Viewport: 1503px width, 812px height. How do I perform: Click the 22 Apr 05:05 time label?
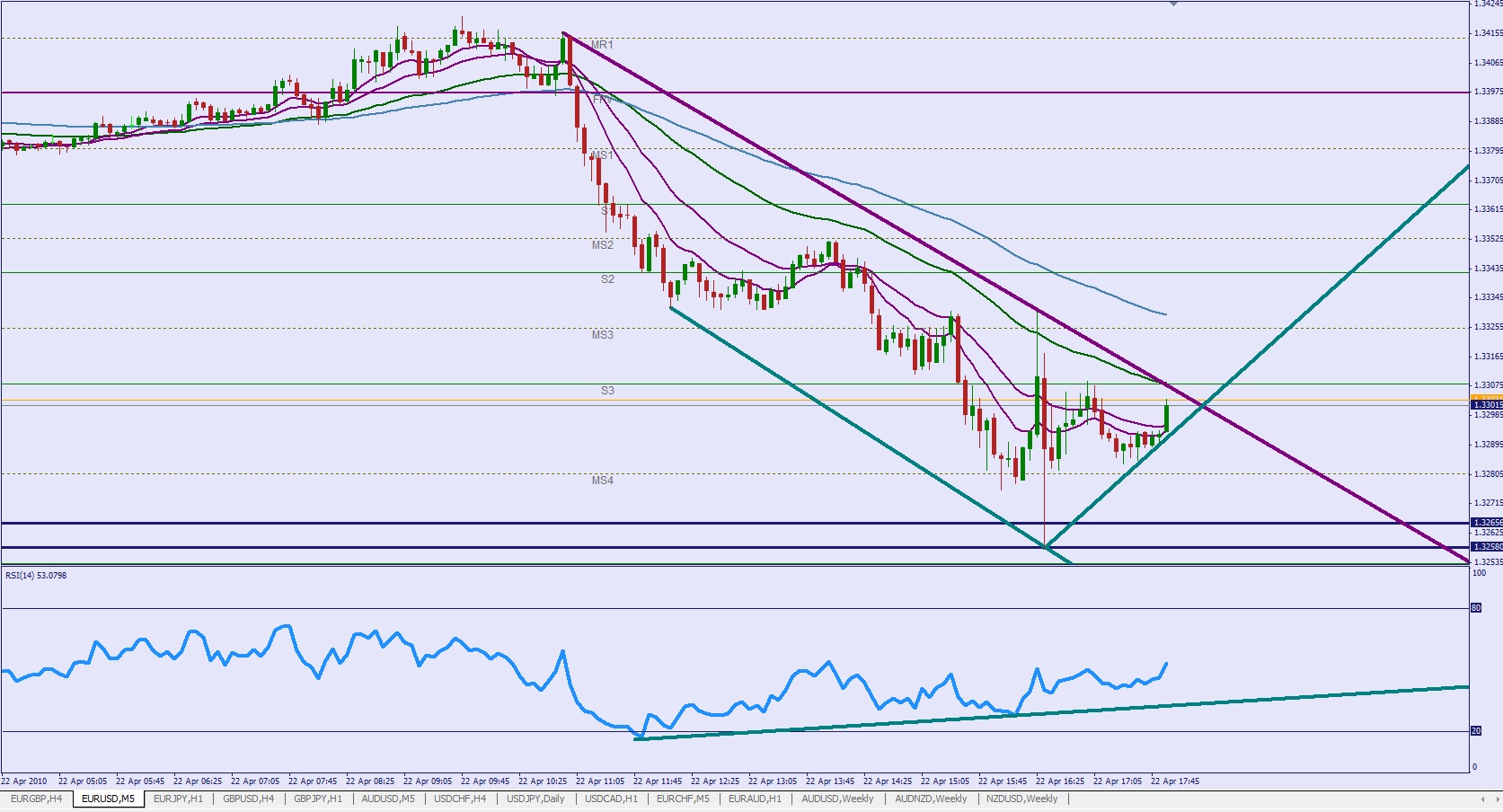click(83, 781)
